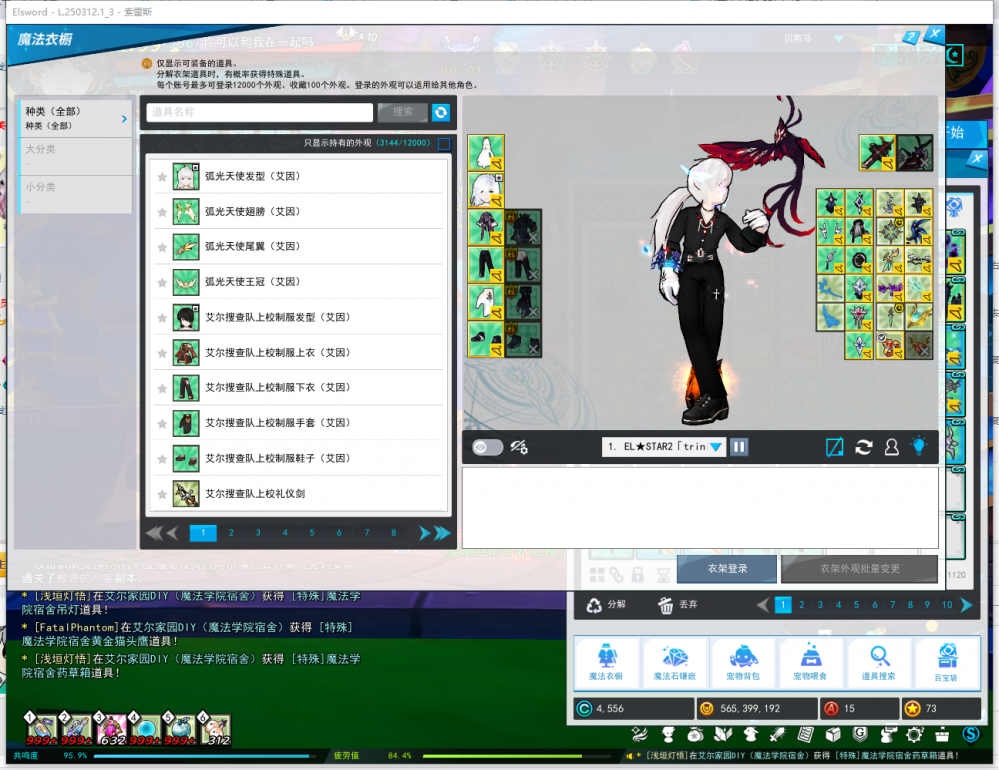Select inventory page 6
Image resolution: width=999 pixels, height=770 pixels.
tap(875, 605)
